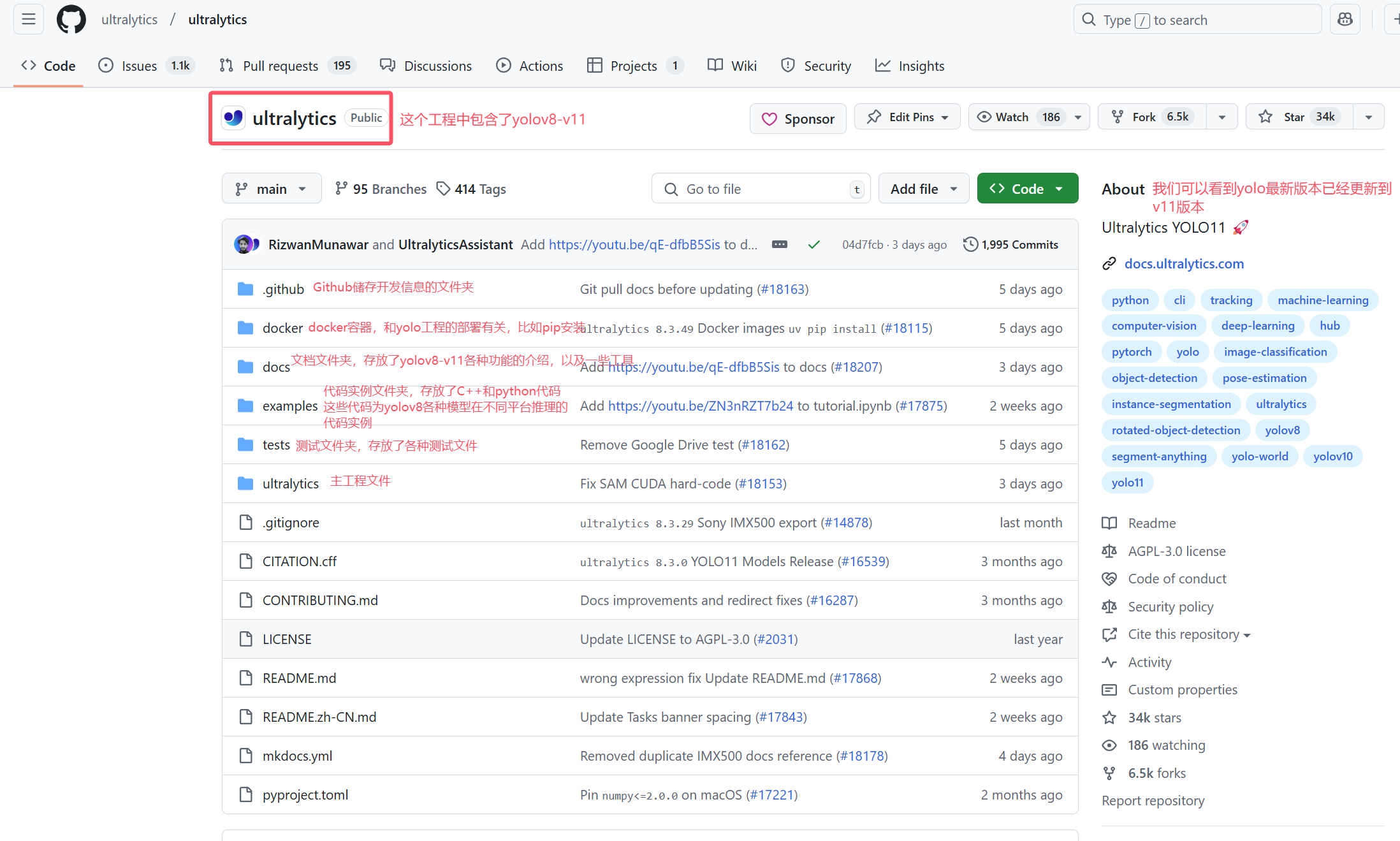The image size is (1400, 841).
Task: Click the link icon beside docs.ultralytics.com
Action: (1109, 264)
